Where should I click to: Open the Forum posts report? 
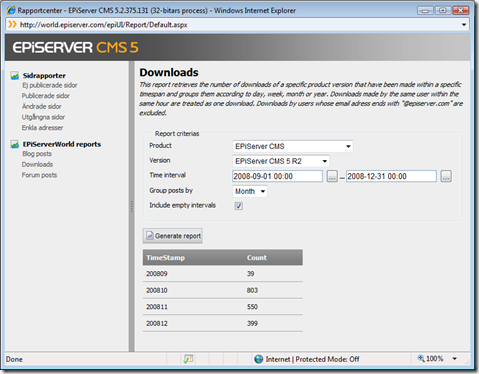tap(39, 175)
